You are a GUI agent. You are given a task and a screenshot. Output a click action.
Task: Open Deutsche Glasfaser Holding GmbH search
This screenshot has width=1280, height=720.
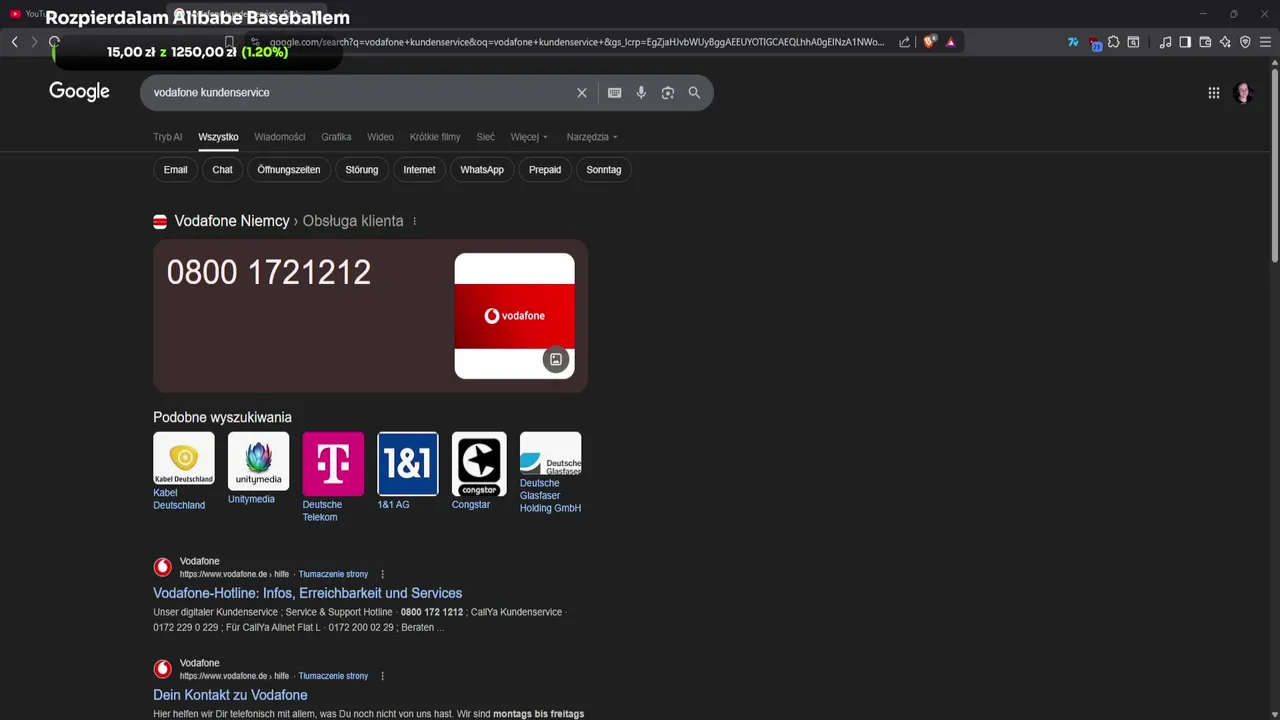550,473
